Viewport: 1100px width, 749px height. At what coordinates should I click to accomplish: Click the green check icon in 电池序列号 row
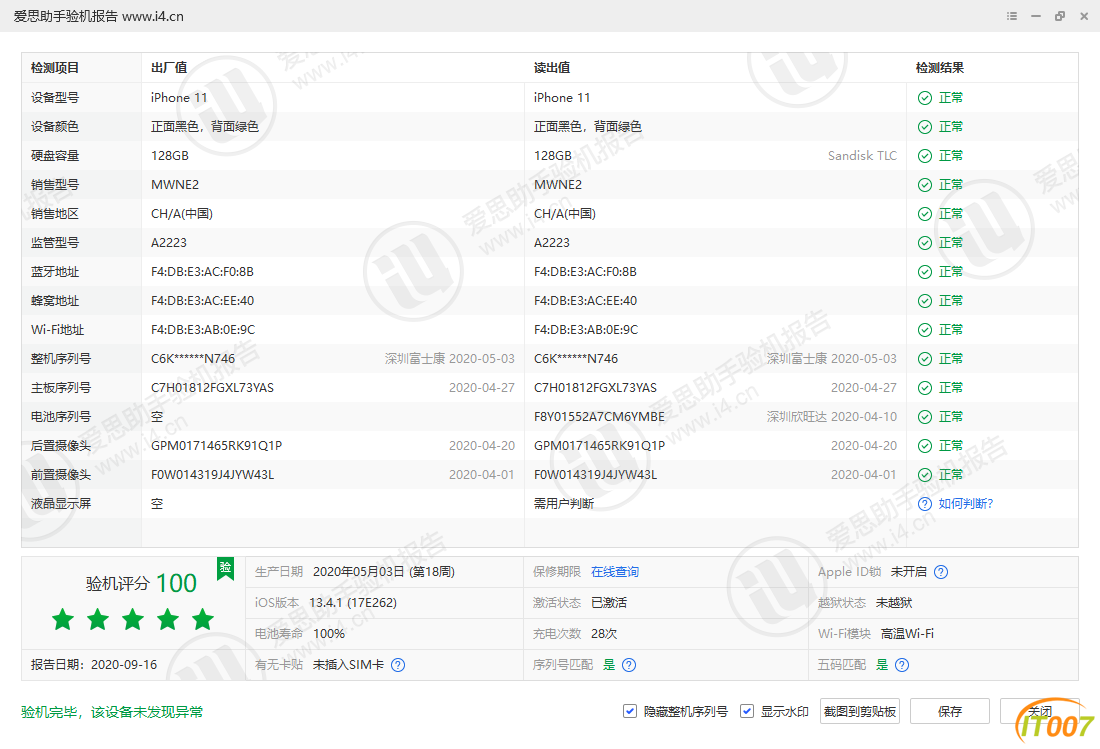pyautogui.click(x=925, y=417)
